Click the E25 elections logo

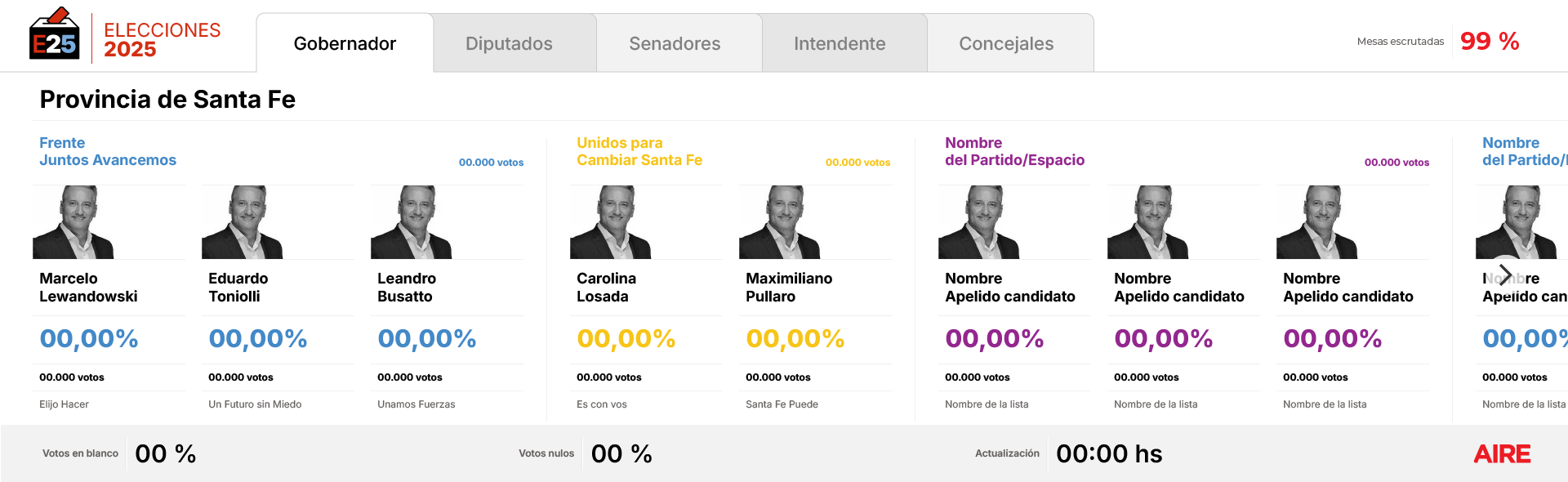53,36
